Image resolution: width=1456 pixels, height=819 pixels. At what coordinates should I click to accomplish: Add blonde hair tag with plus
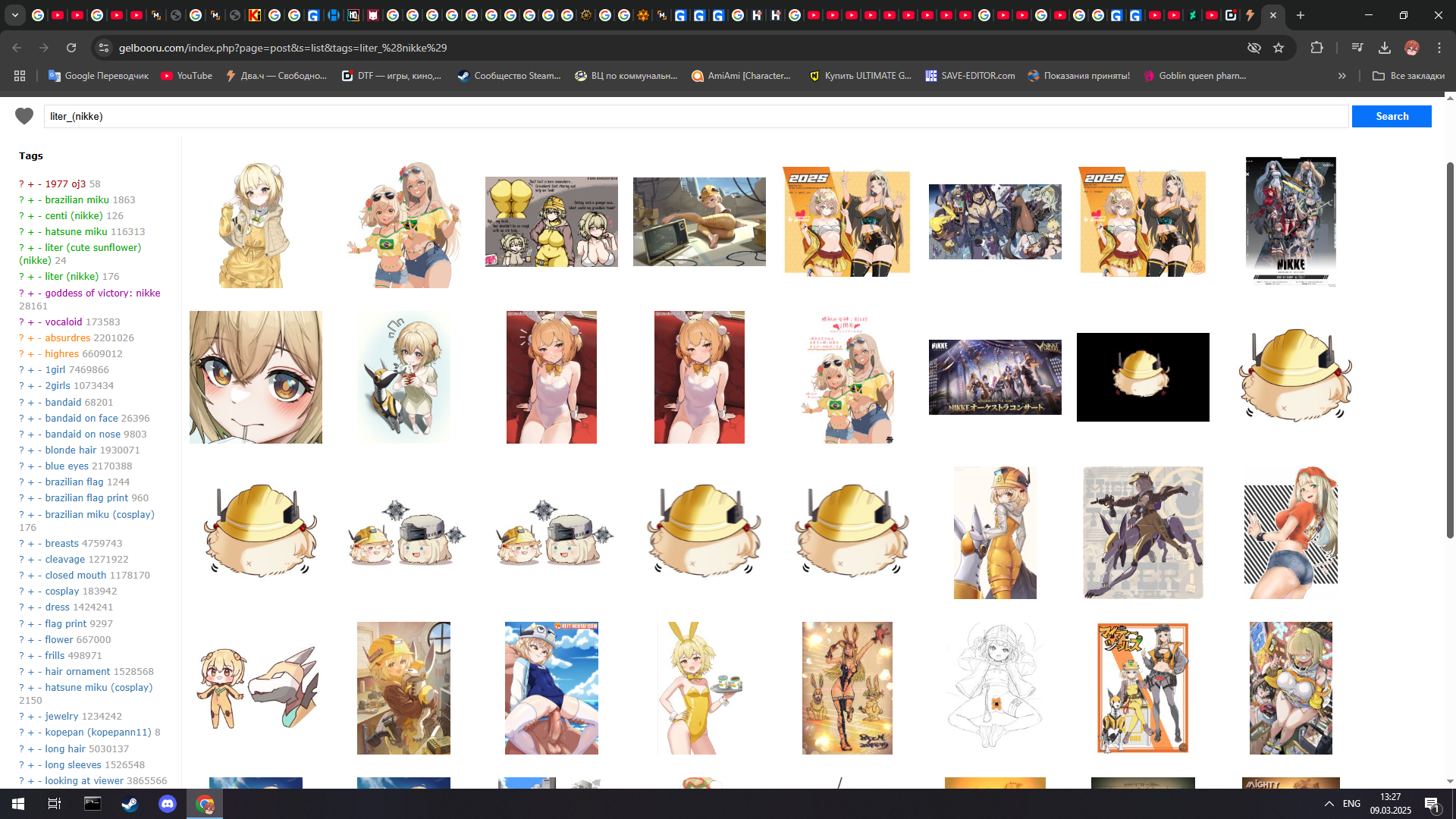click(31, 450)
